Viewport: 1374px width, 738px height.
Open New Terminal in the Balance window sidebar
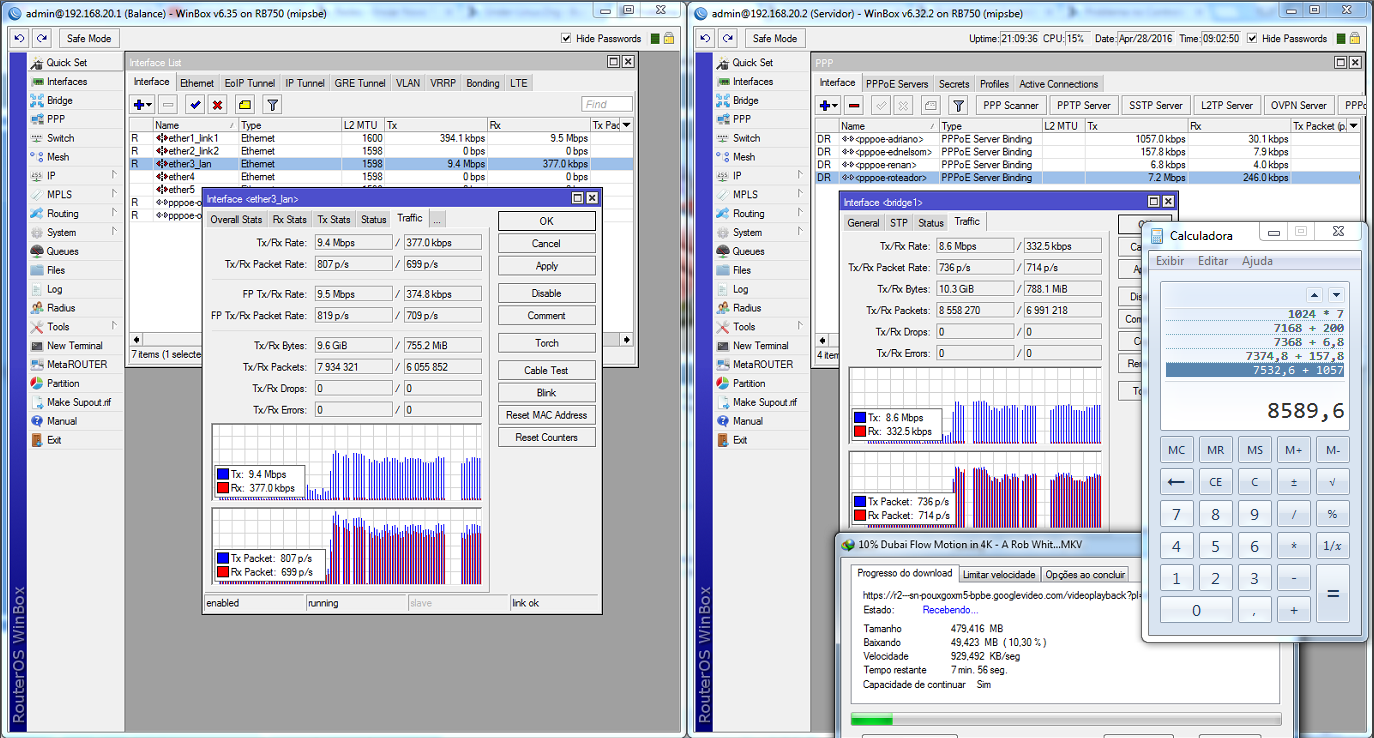pyautogui.click(x=74, y=346)
